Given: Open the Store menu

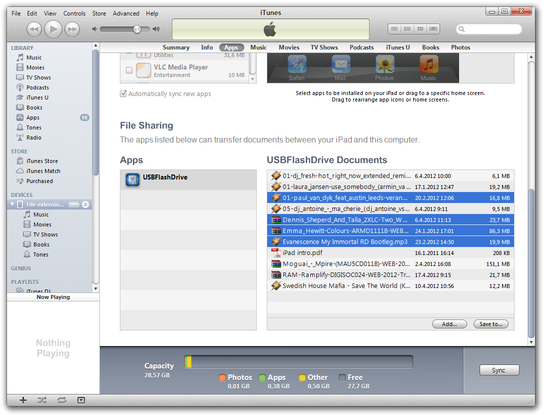Looking at the screenshot, I should click(x=99, y=14).
